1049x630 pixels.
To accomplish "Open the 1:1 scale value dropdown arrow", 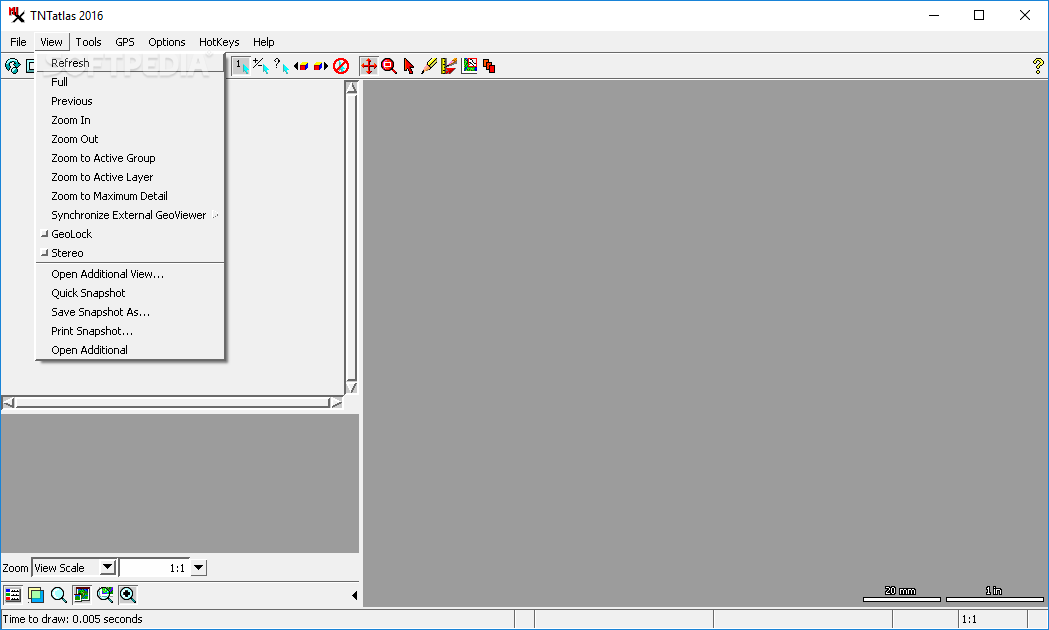I will [x=199, y=568].
